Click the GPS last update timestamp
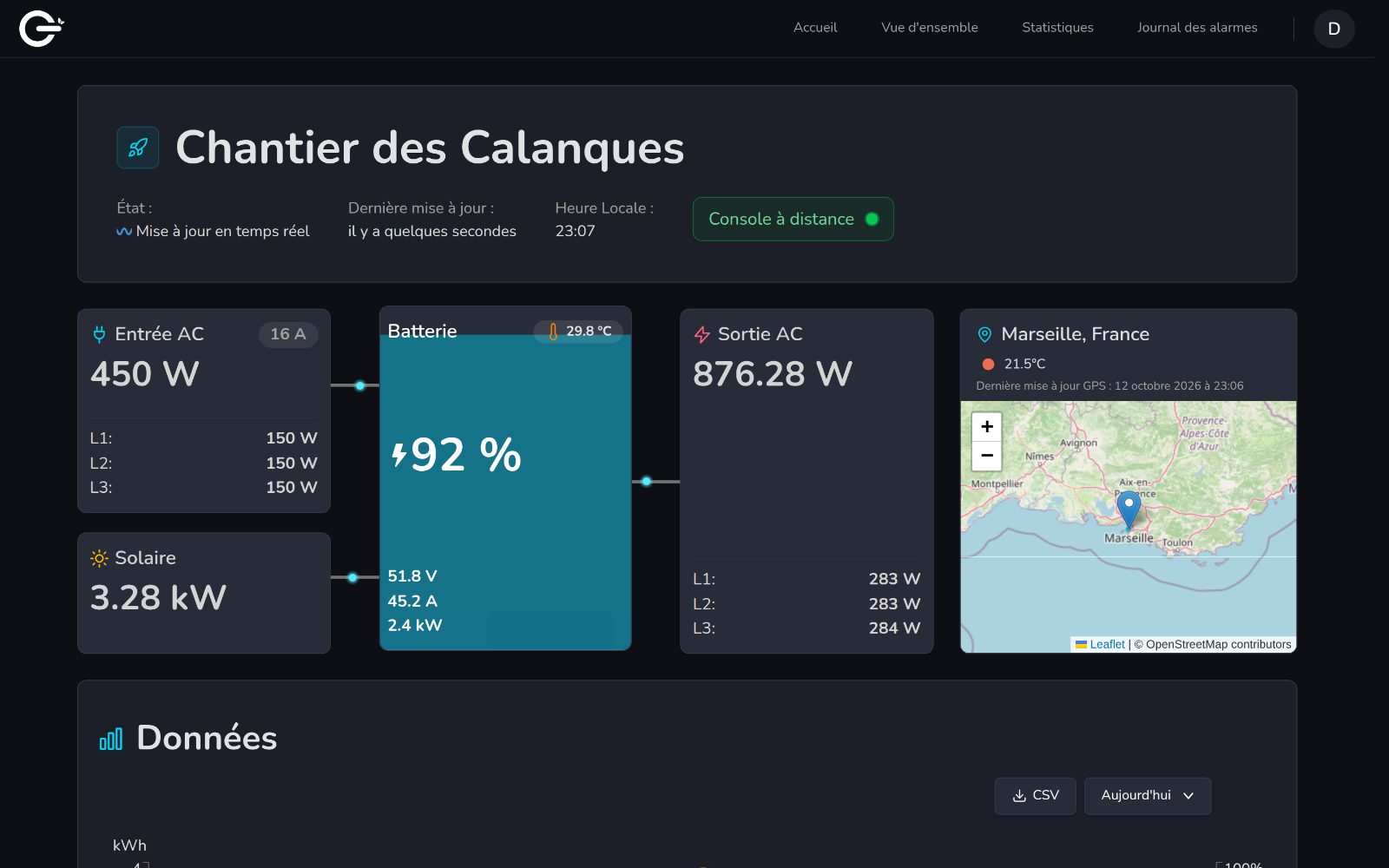This screenshot has width=1389, height=868. click(x=1109, y=385)
